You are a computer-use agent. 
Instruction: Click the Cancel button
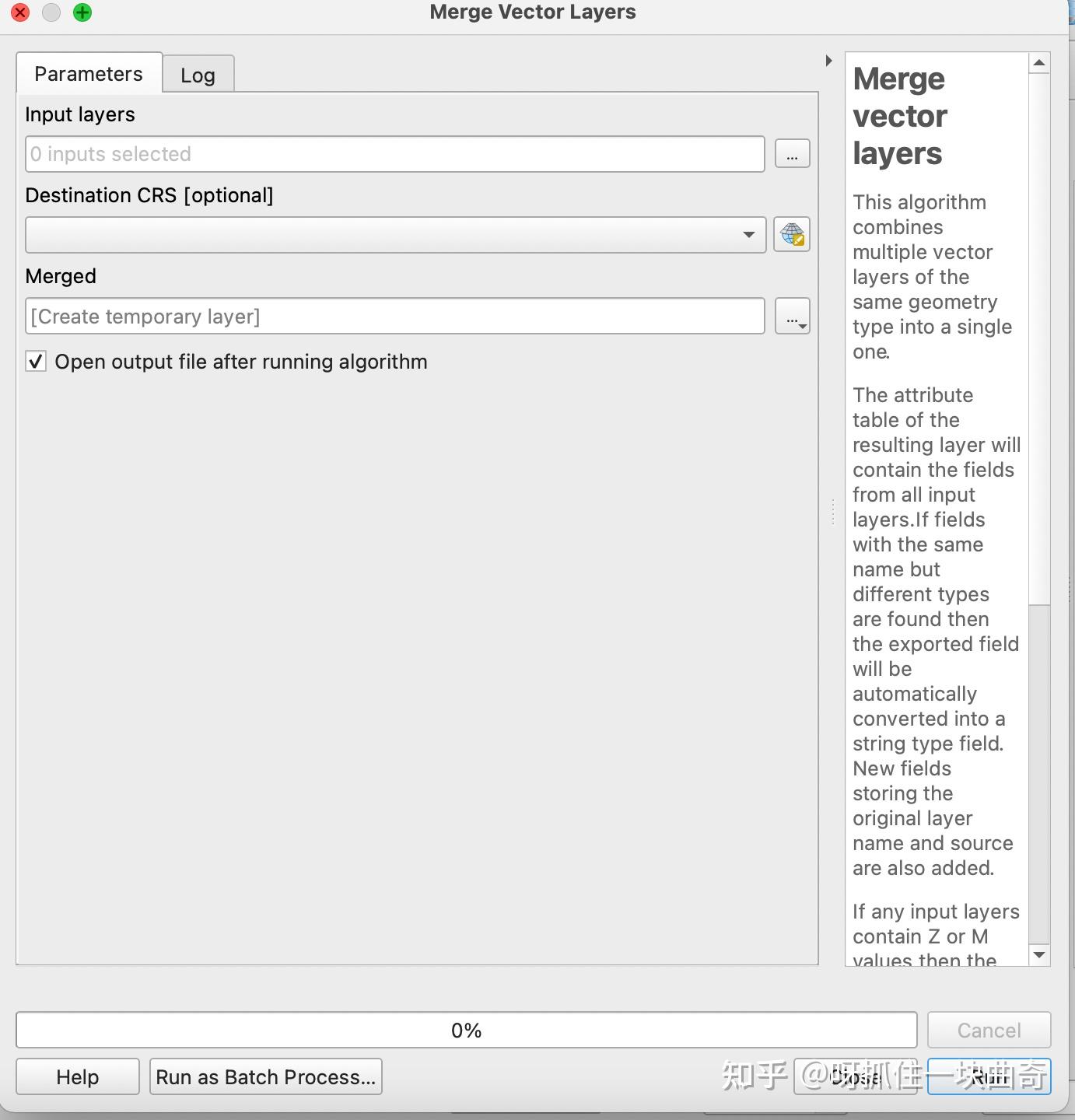988,1029
